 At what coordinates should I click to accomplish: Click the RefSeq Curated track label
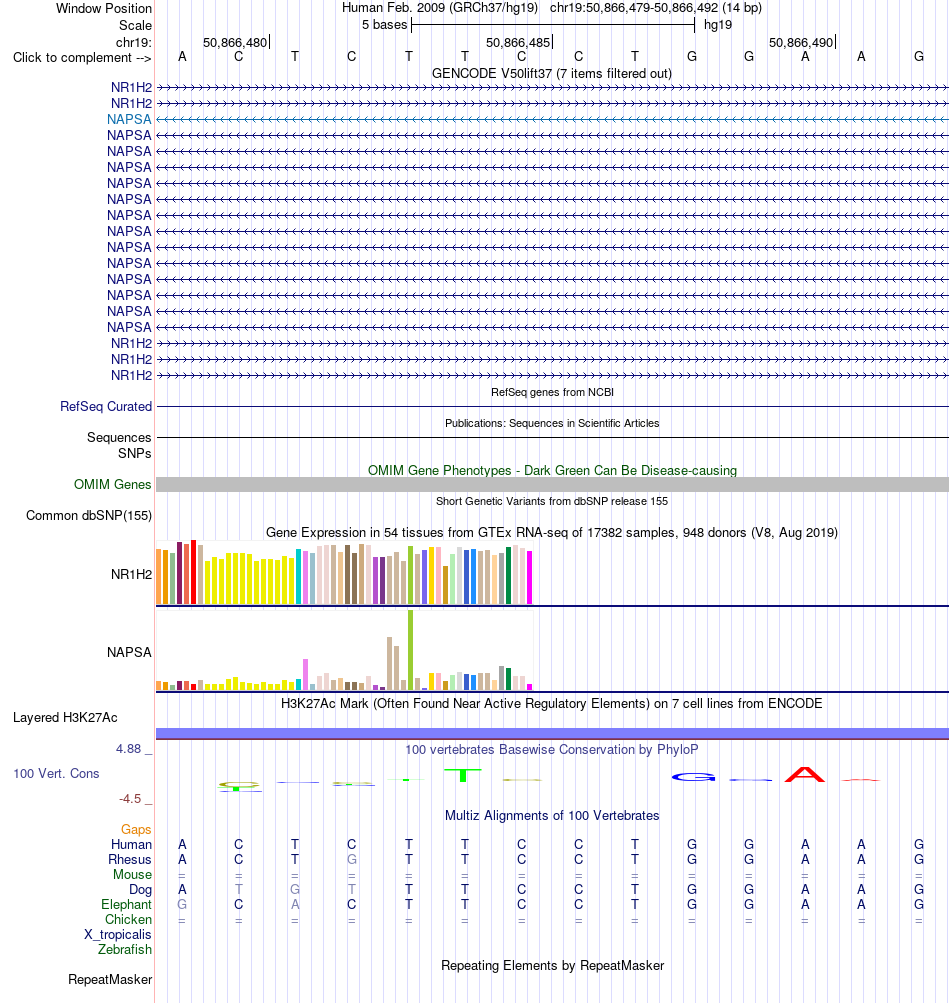pos(106,407)
